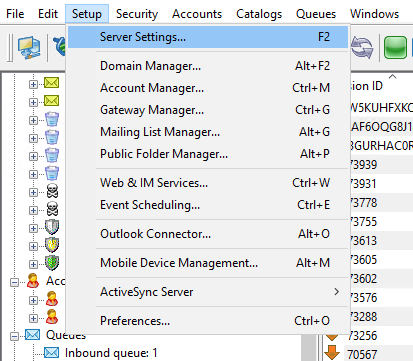Open Domain Manager
This screenshot has height=361, width=413.
208,66
